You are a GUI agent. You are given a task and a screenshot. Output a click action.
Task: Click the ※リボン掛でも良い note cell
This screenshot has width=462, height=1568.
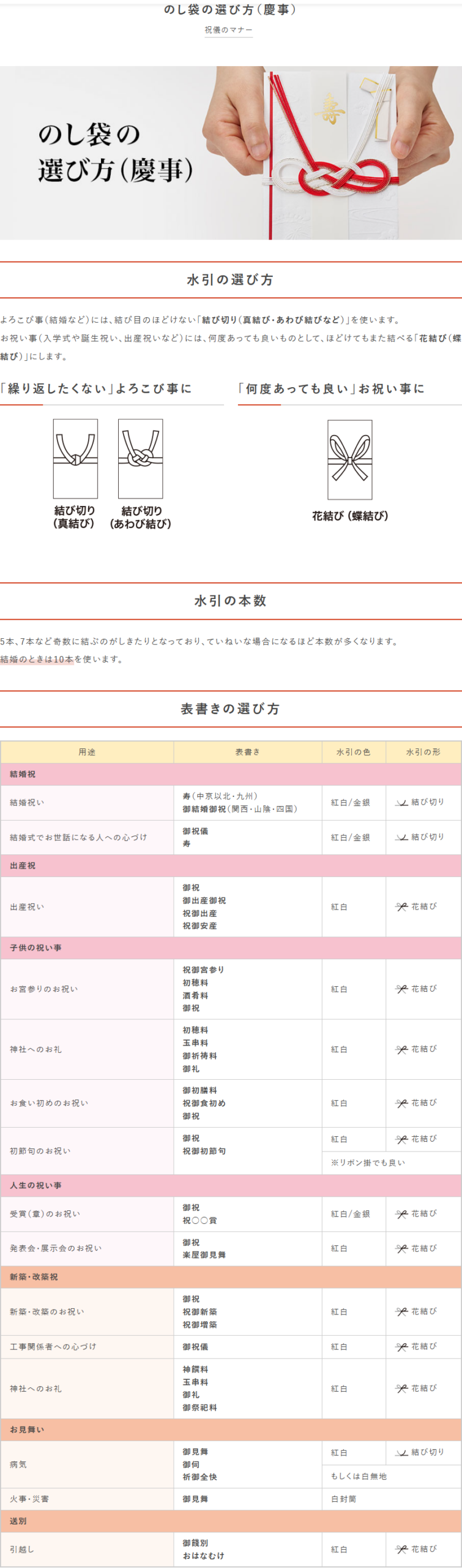(392, 1163)
